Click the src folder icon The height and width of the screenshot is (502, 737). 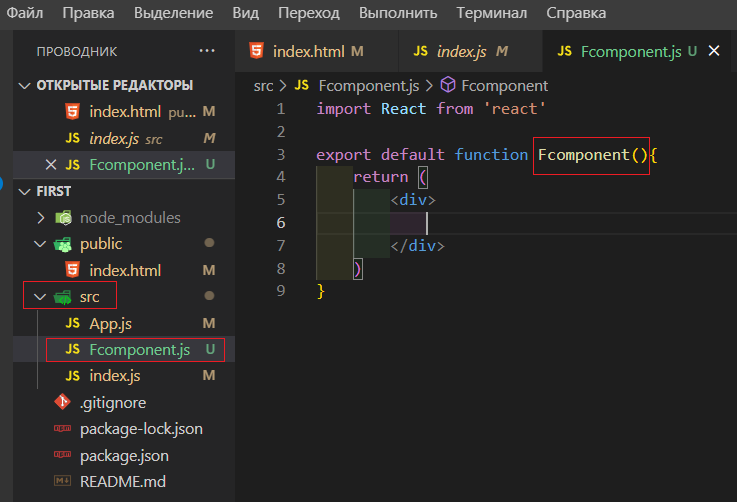tap(63, 297)
